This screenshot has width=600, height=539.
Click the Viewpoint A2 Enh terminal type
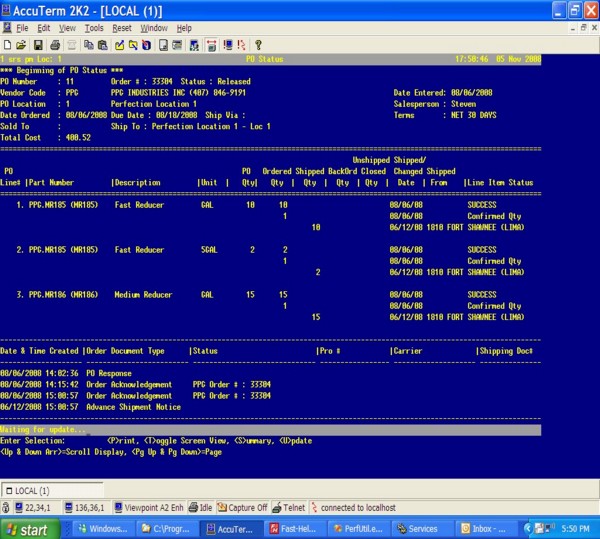click(x=149, y=508)
